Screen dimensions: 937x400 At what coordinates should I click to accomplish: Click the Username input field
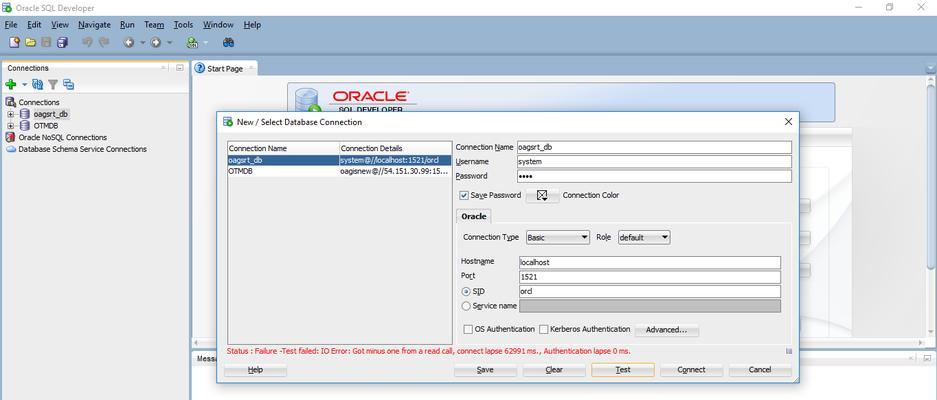coord(654,161)
